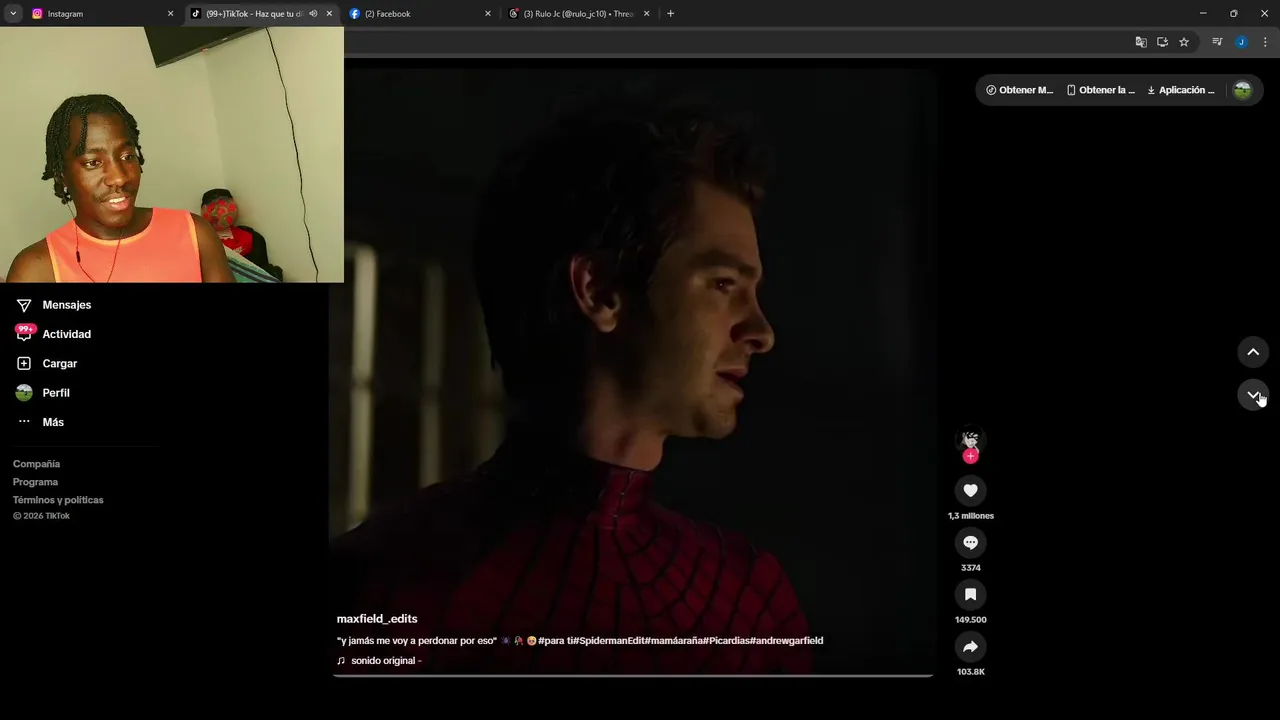Follow creator with the red plus badge
The width and height of the screenshot is (1280, 720).
970,456
